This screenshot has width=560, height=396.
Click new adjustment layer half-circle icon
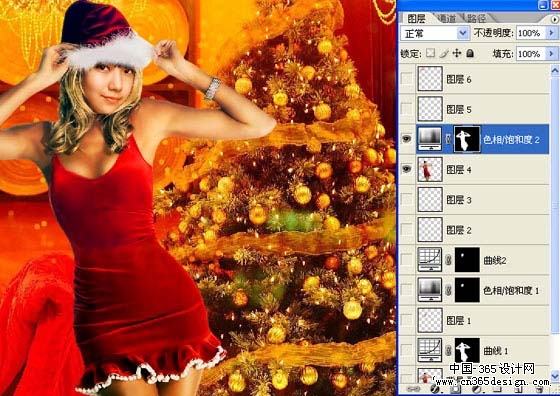pos(476,390)
